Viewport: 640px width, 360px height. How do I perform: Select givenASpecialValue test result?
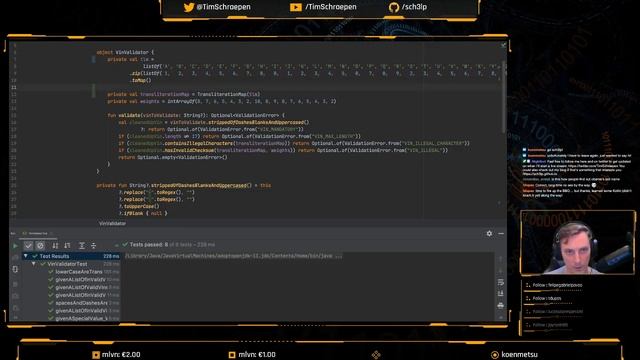point(81,318)
